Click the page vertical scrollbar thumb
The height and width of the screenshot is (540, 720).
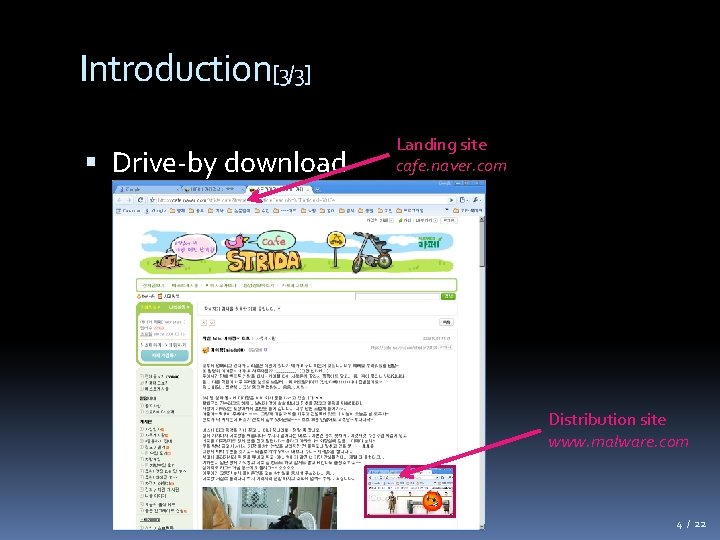click(x=482, y=244)
